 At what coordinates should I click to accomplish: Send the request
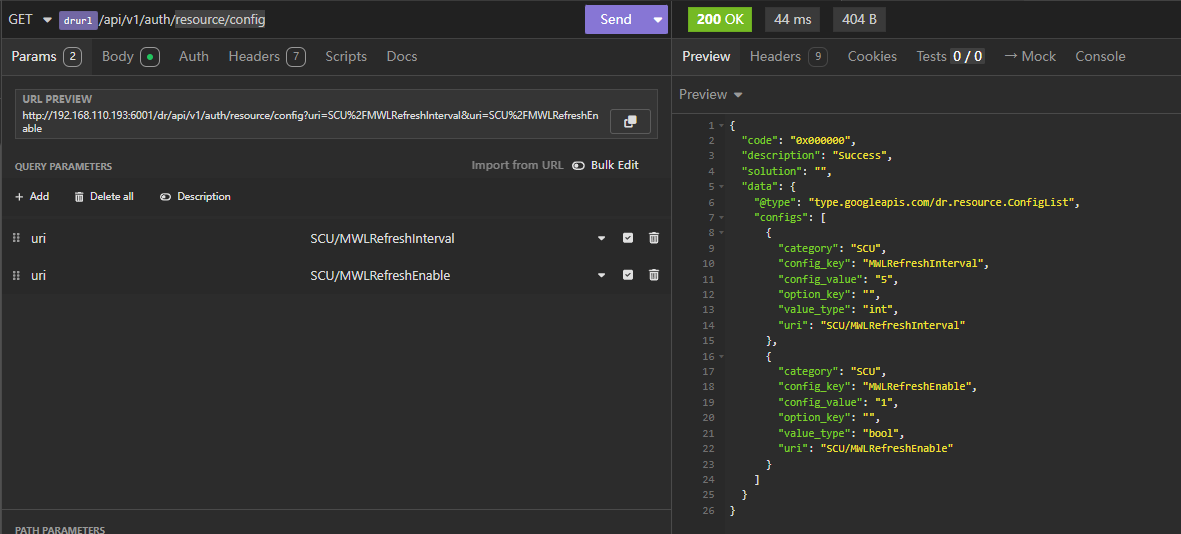point(615,19)
